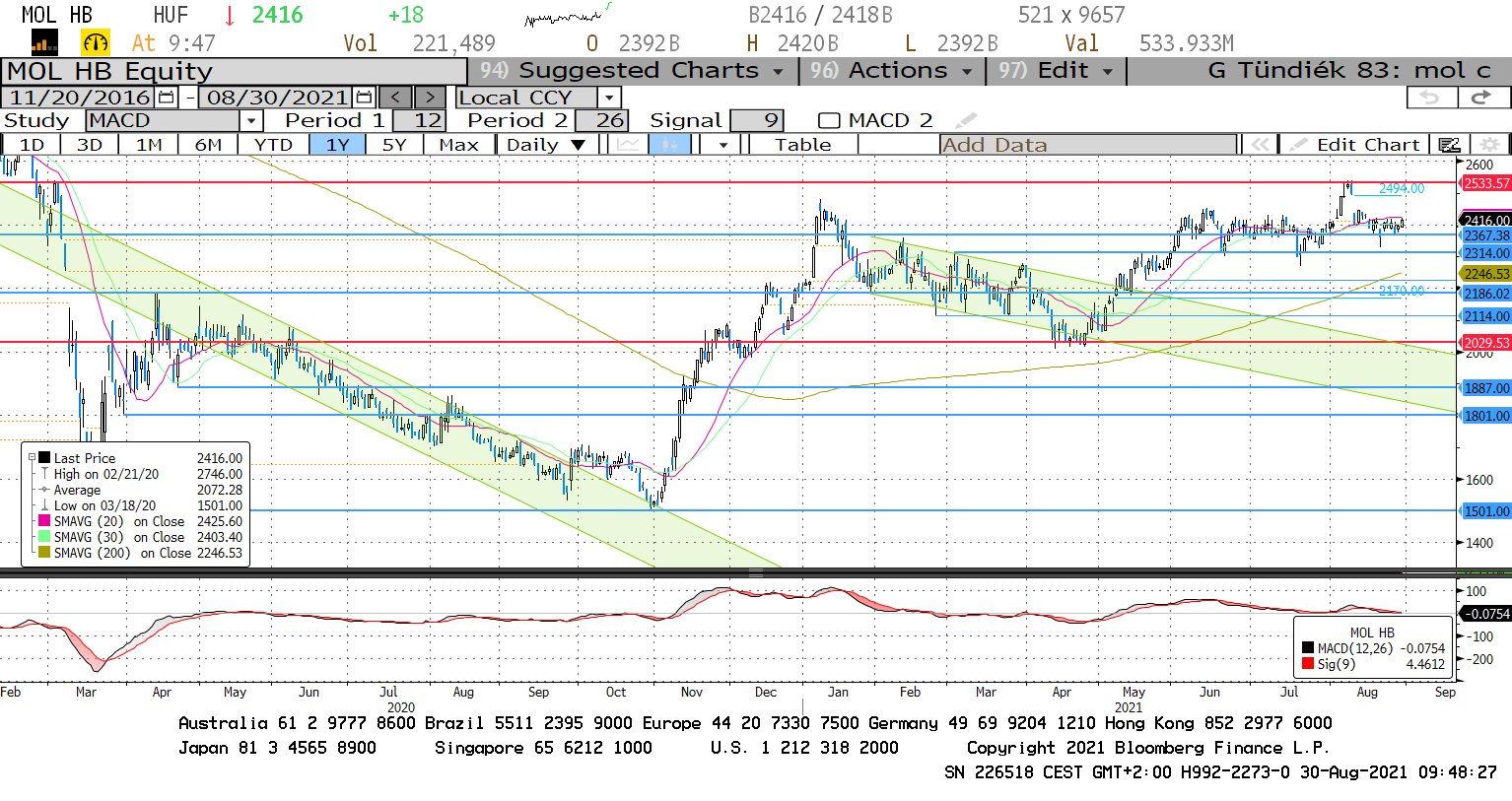Click the magenta SMAVG (20) legend swatch

pos(44,521)
